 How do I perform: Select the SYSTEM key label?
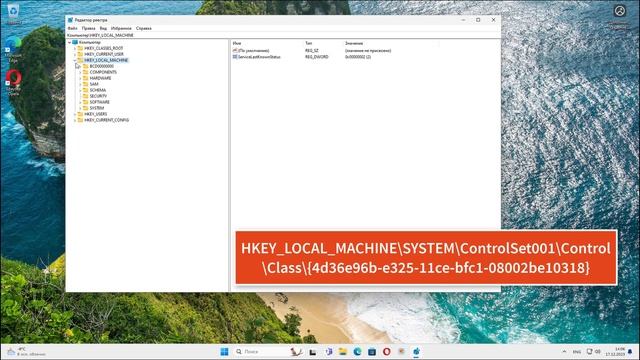[x=97, y=108]
